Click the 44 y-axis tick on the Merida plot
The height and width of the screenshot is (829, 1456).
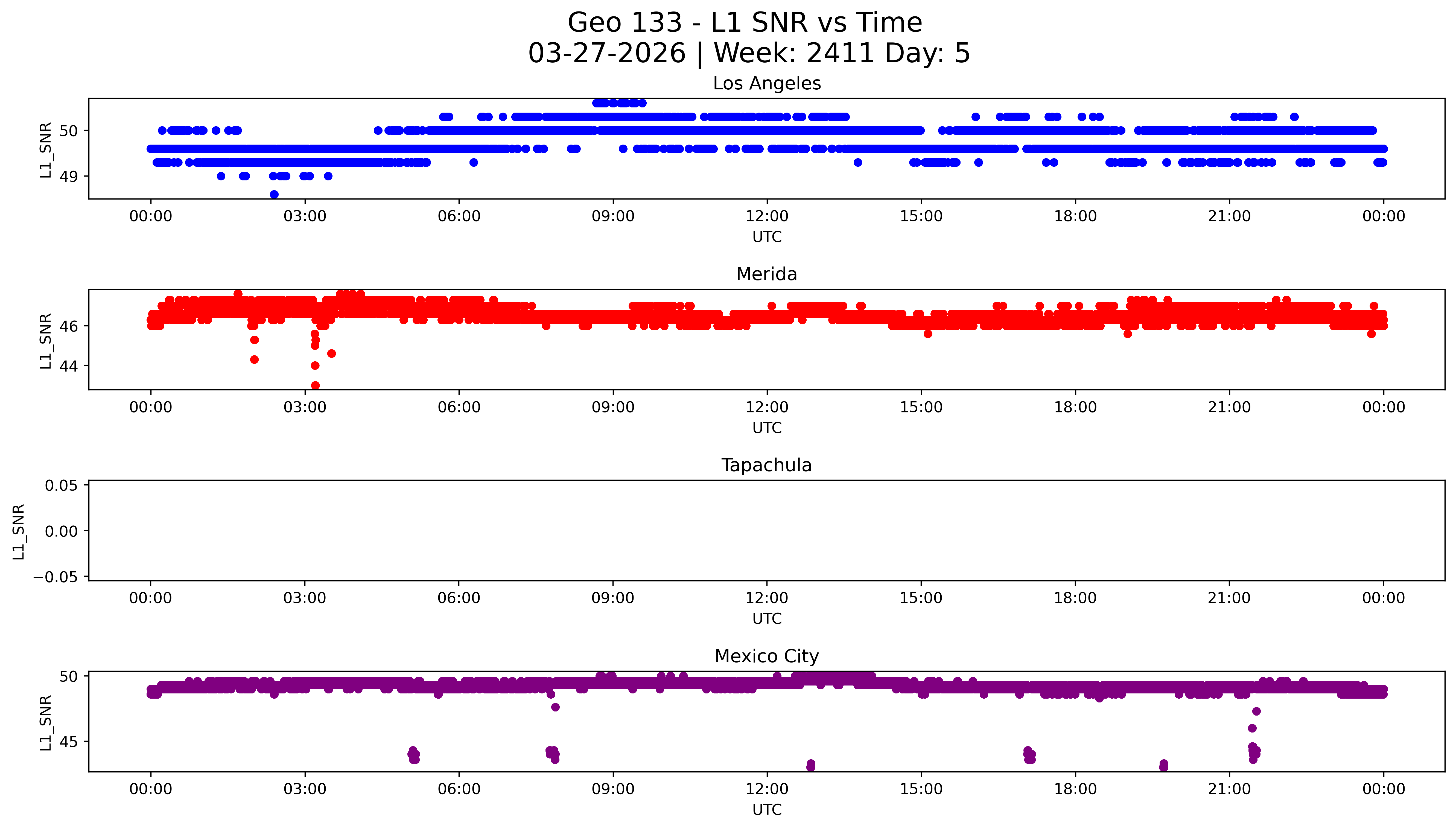68,366
